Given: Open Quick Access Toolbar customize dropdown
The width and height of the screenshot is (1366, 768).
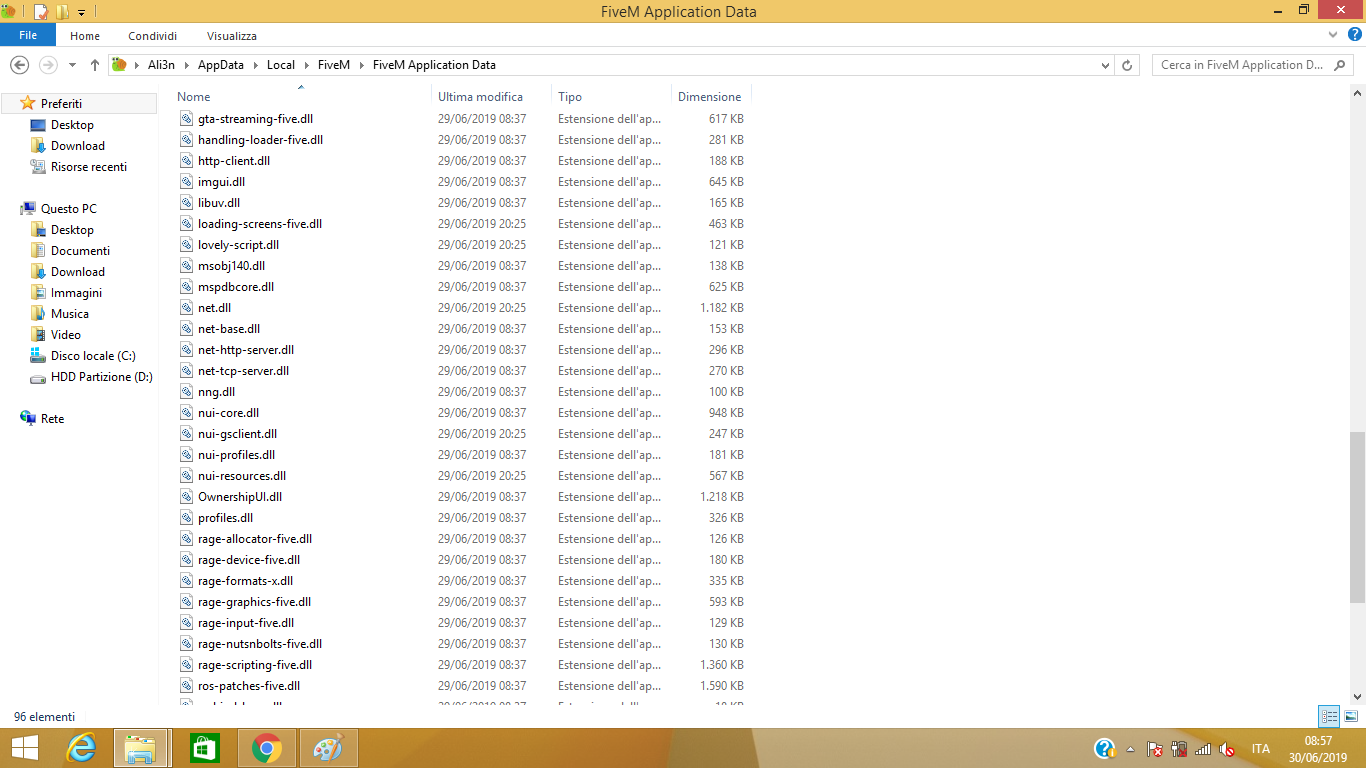Looking at the screenshot, I should tap(82, 12).
